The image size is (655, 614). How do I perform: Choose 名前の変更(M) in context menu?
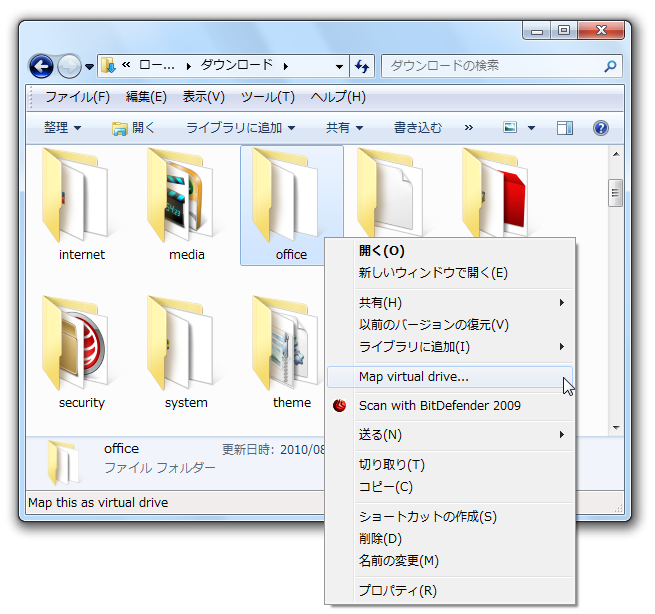(450, 561)
